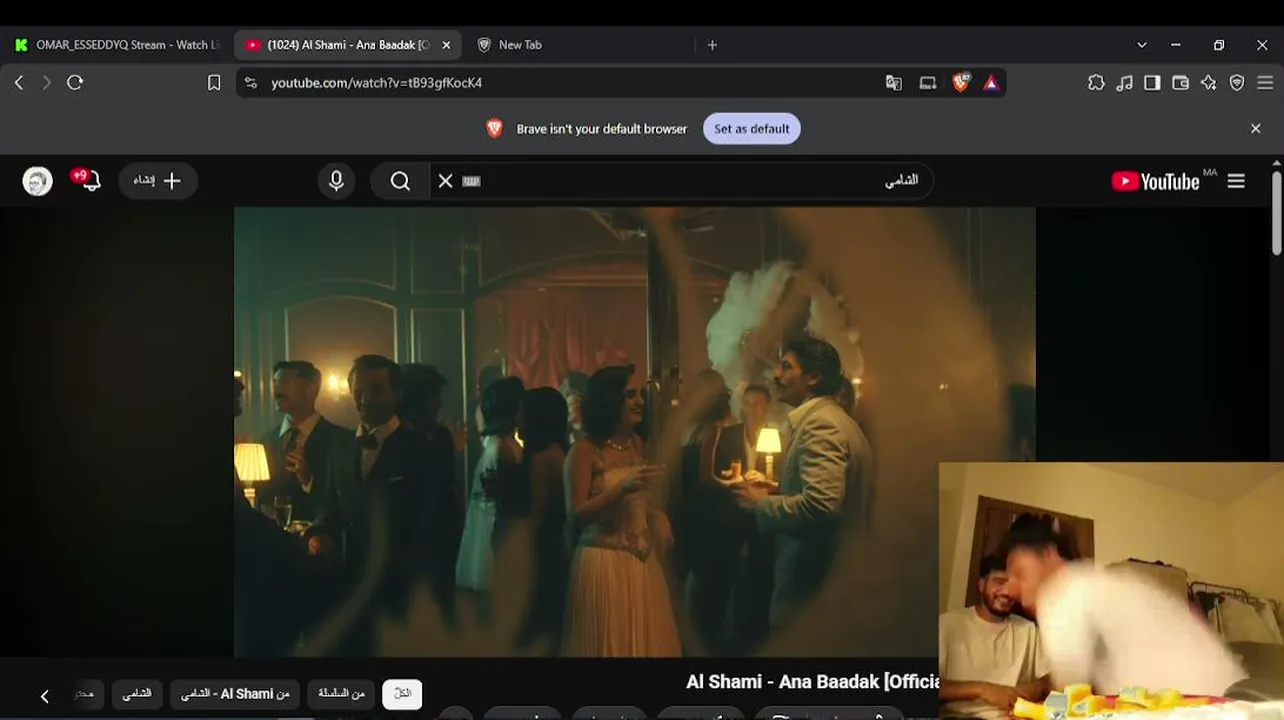Start voice search with the microphone
Screen dimensions: 1284x720
tap(336, 181)
